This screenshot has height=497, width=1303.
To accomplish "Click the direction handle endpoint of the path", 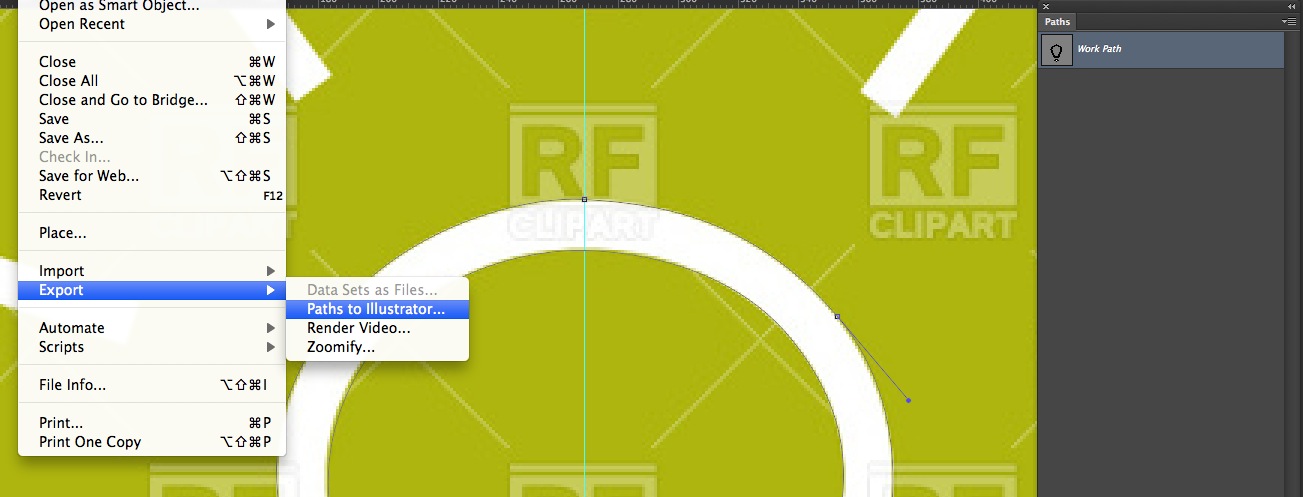I will coord(908,401).
